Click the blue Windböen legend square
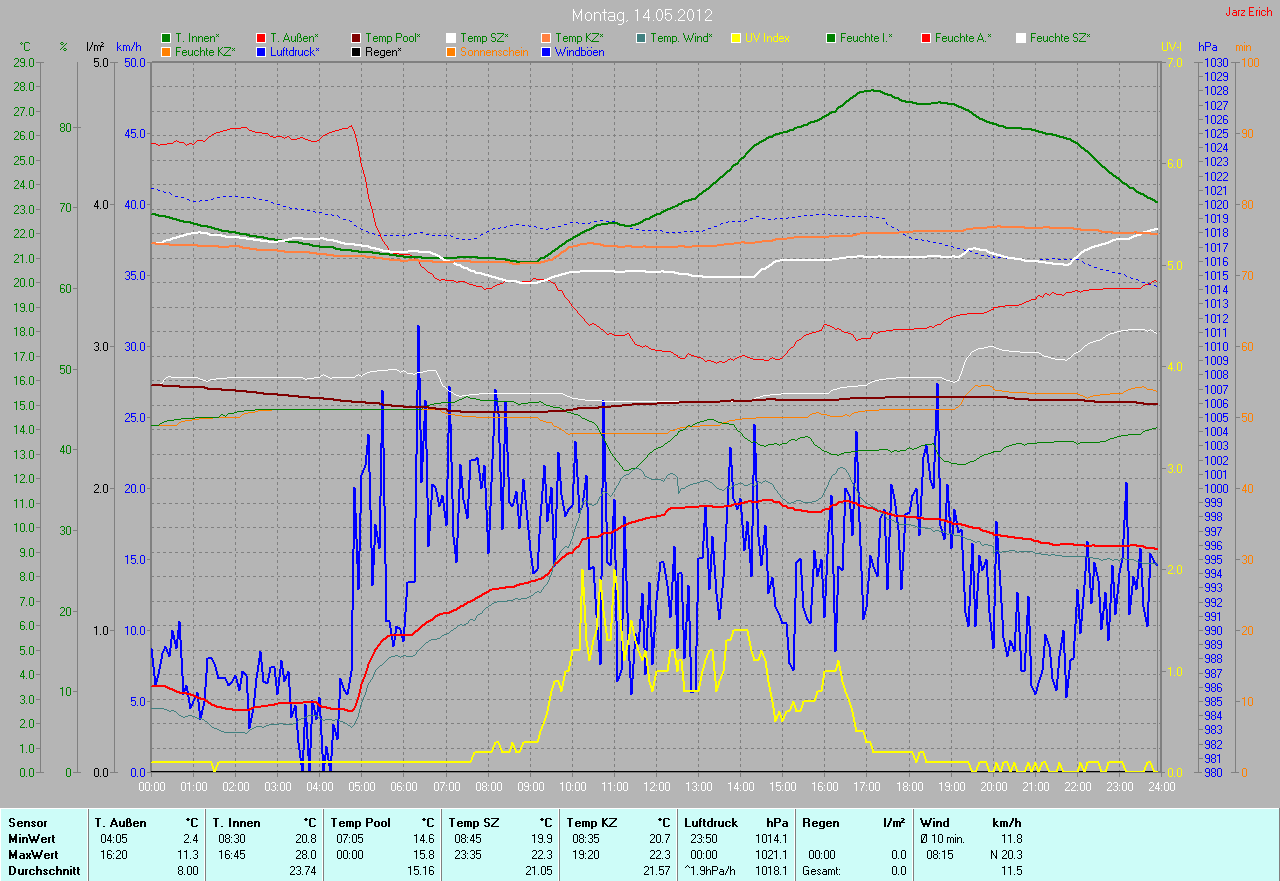The height and width of the screenshot is (881, 1280). tap(546, 51)
